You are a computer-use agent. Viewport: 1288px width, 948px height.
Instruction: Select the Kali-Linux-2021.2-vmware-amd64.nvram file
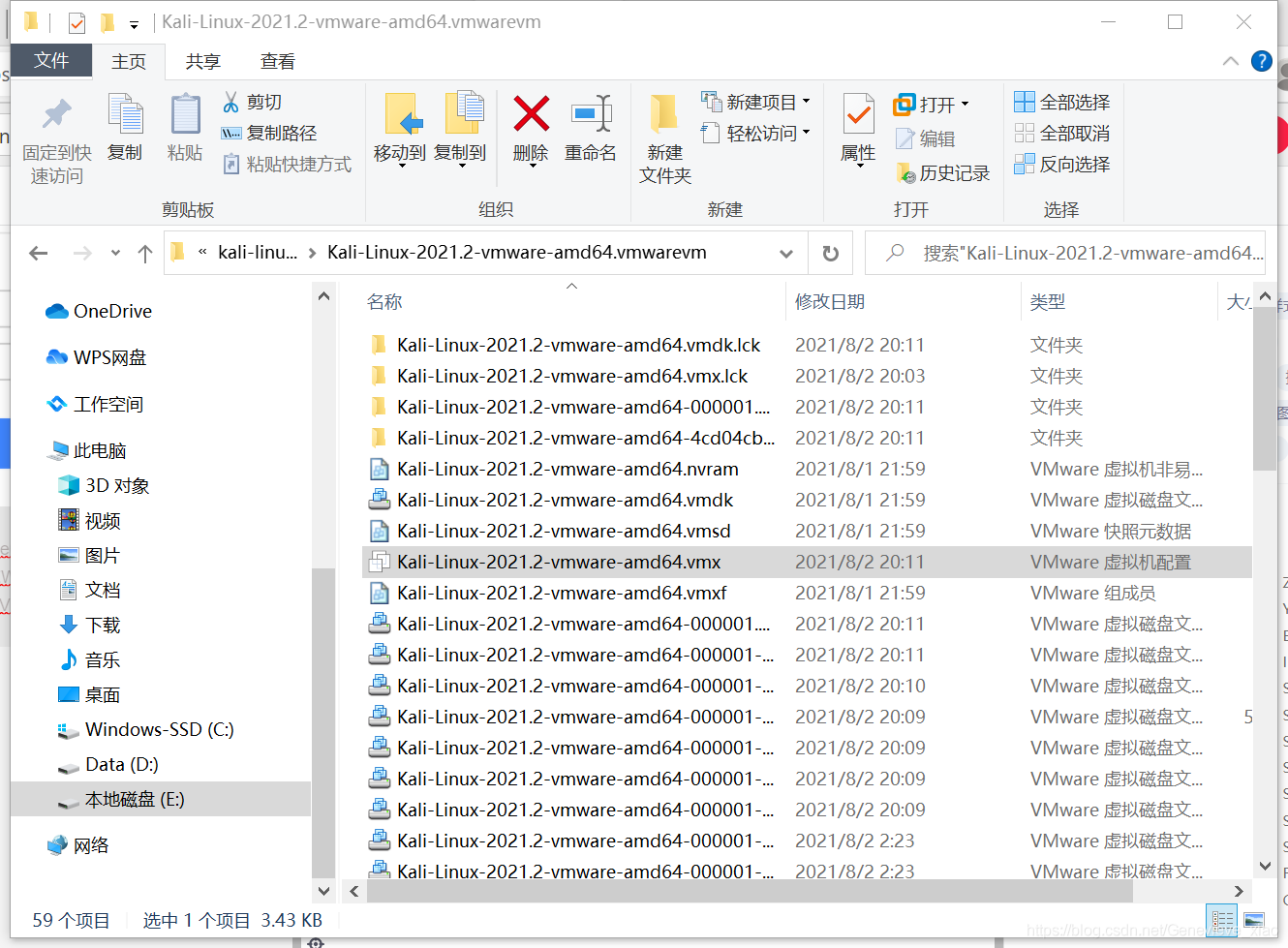(x=567, y=469)
